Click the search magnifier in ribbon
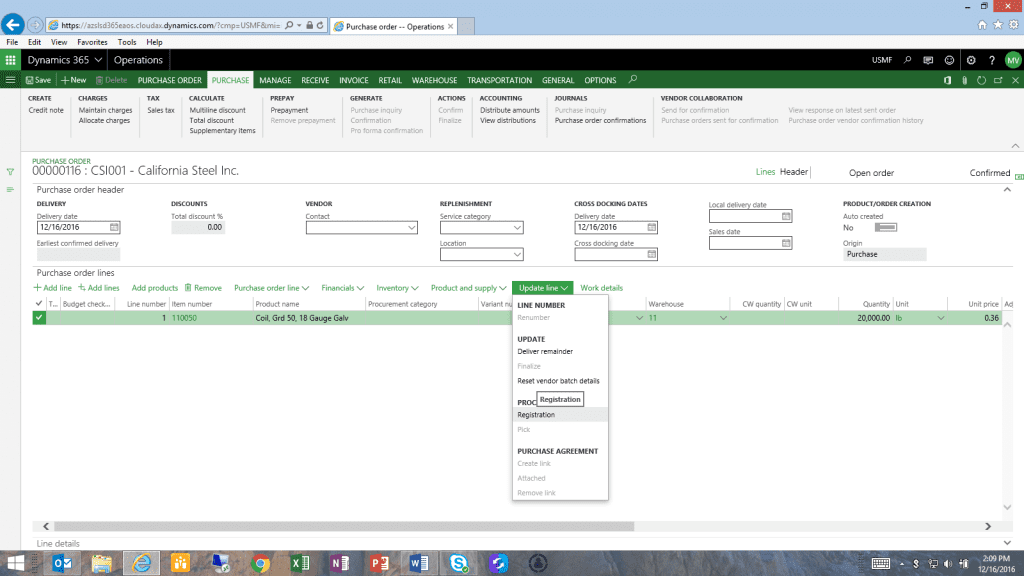Screen dimensions: 1024x576 pyautogui.click(x=632, y=80)
